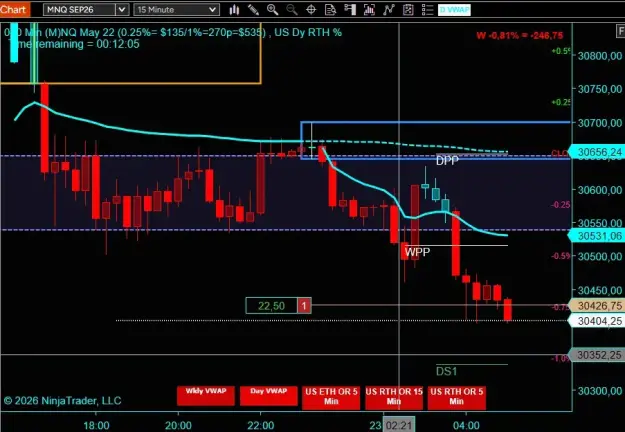Viewport: 625px width, 432px height.
Task: Expand the instrument selector dropdown arrow
Action: (122, 10)
